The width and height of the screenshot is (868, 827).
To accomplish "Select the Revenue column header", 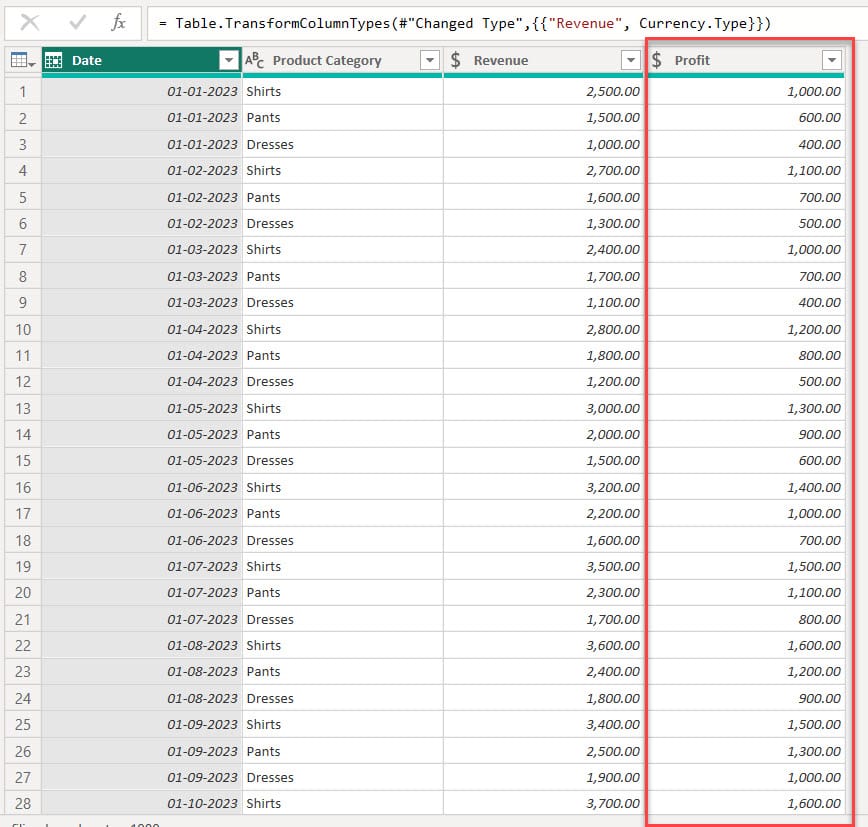I will pos(544,60).
